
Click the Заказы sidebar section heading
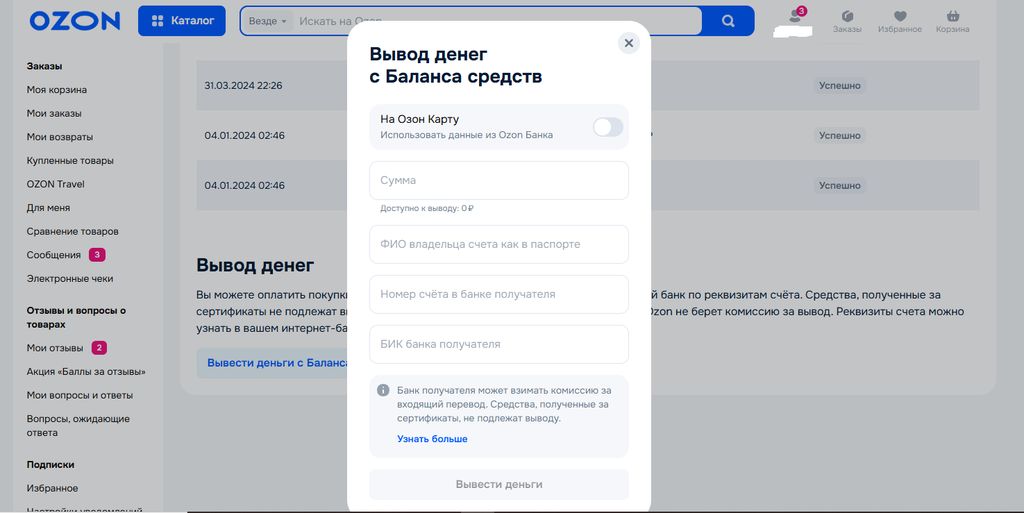click(44, 66)
